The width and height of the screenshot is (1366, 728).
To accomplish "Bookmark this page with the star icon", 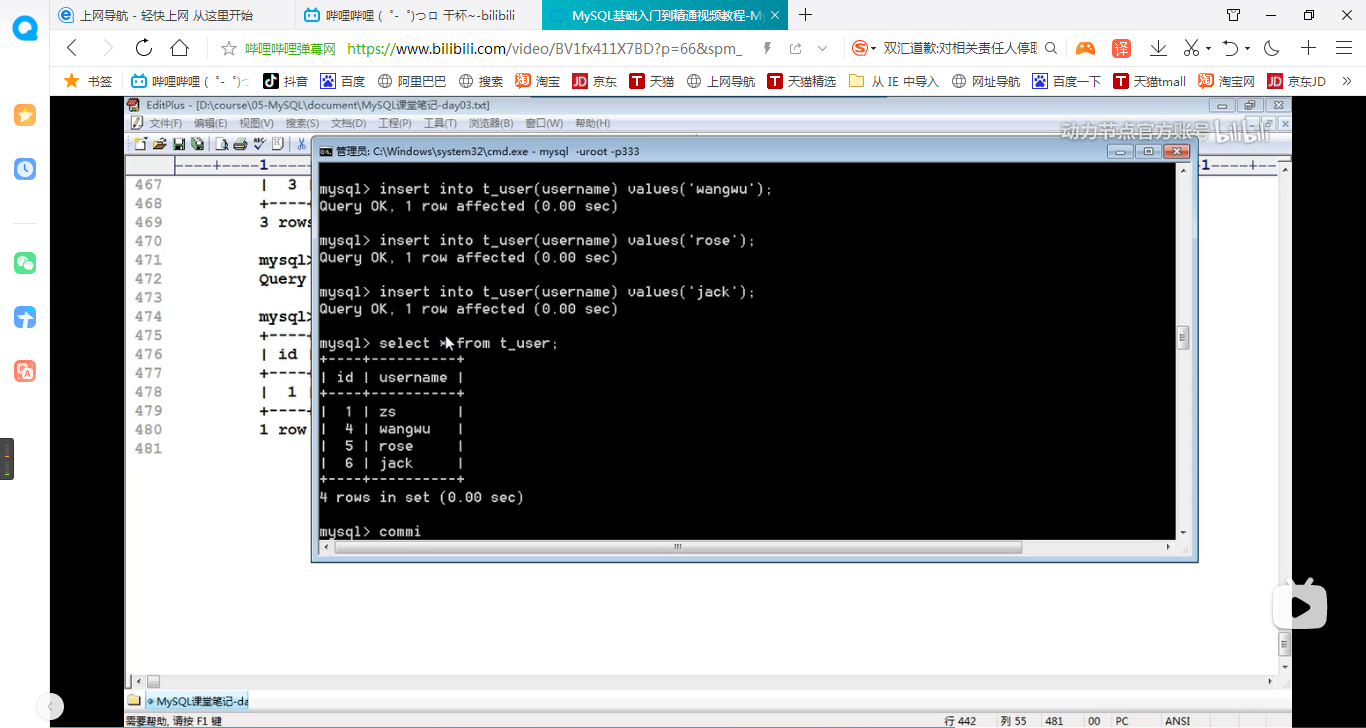I will point(228,48).
